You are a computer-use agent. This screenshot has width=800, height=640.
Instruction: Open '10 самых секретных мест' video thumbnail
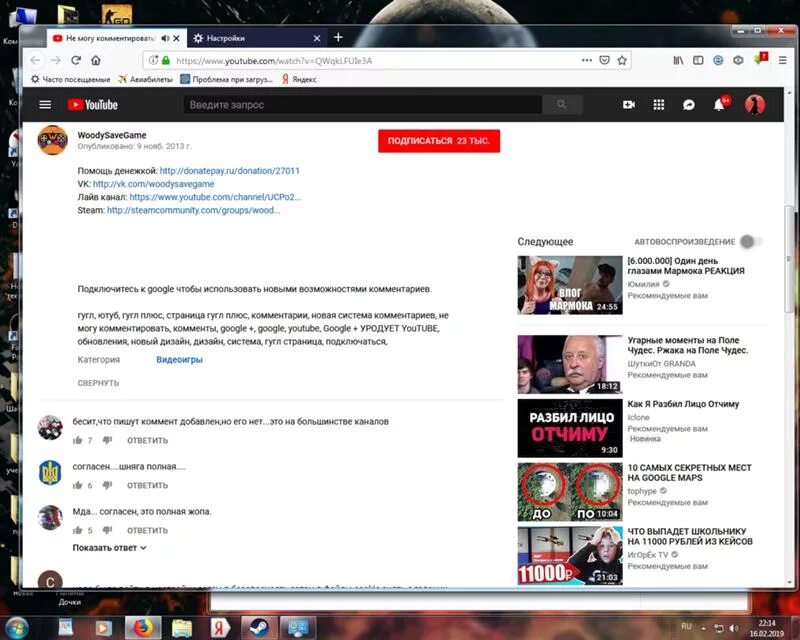click(x=570, y=492)
